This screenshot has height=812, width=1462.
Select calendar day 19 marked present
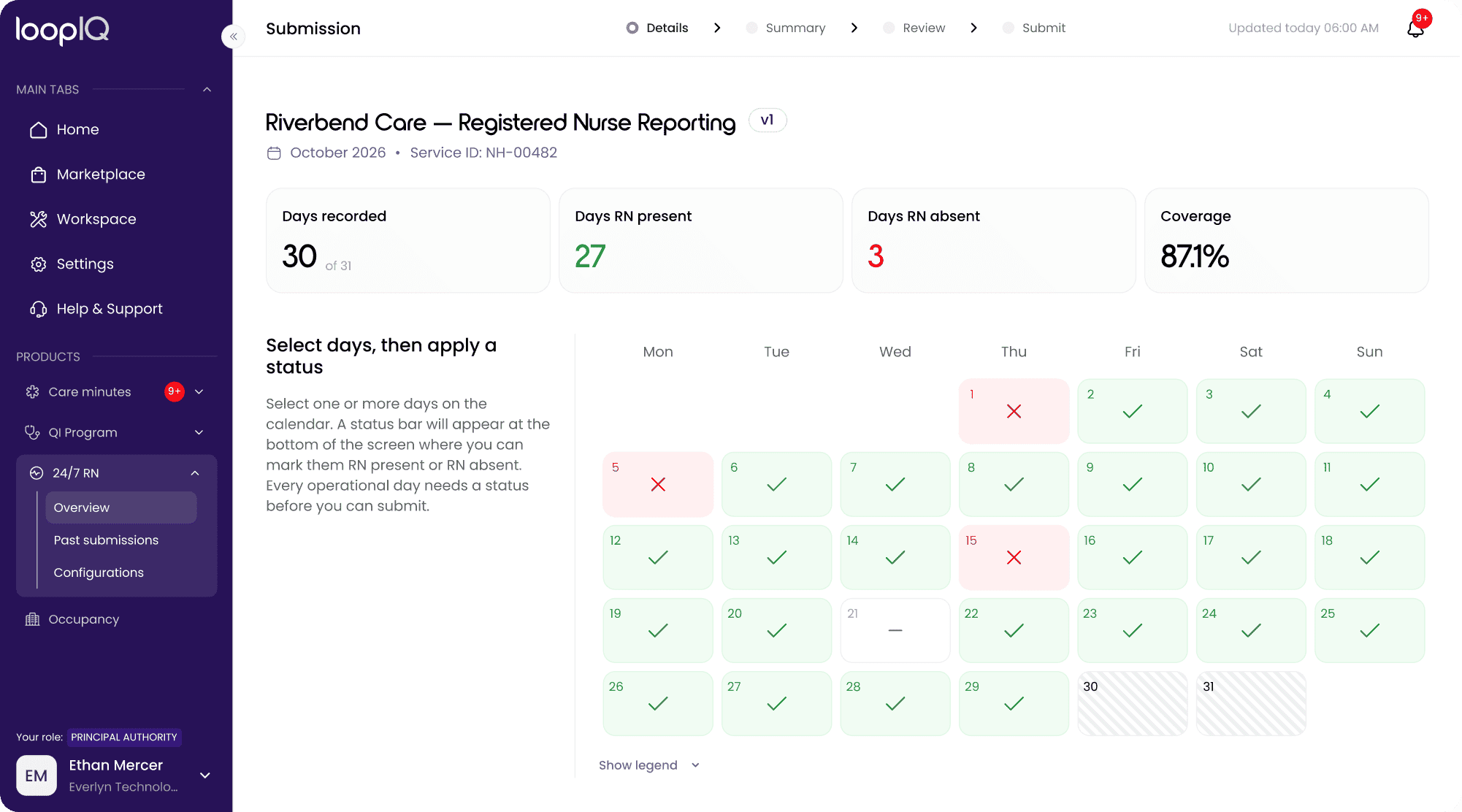point(658,630)
